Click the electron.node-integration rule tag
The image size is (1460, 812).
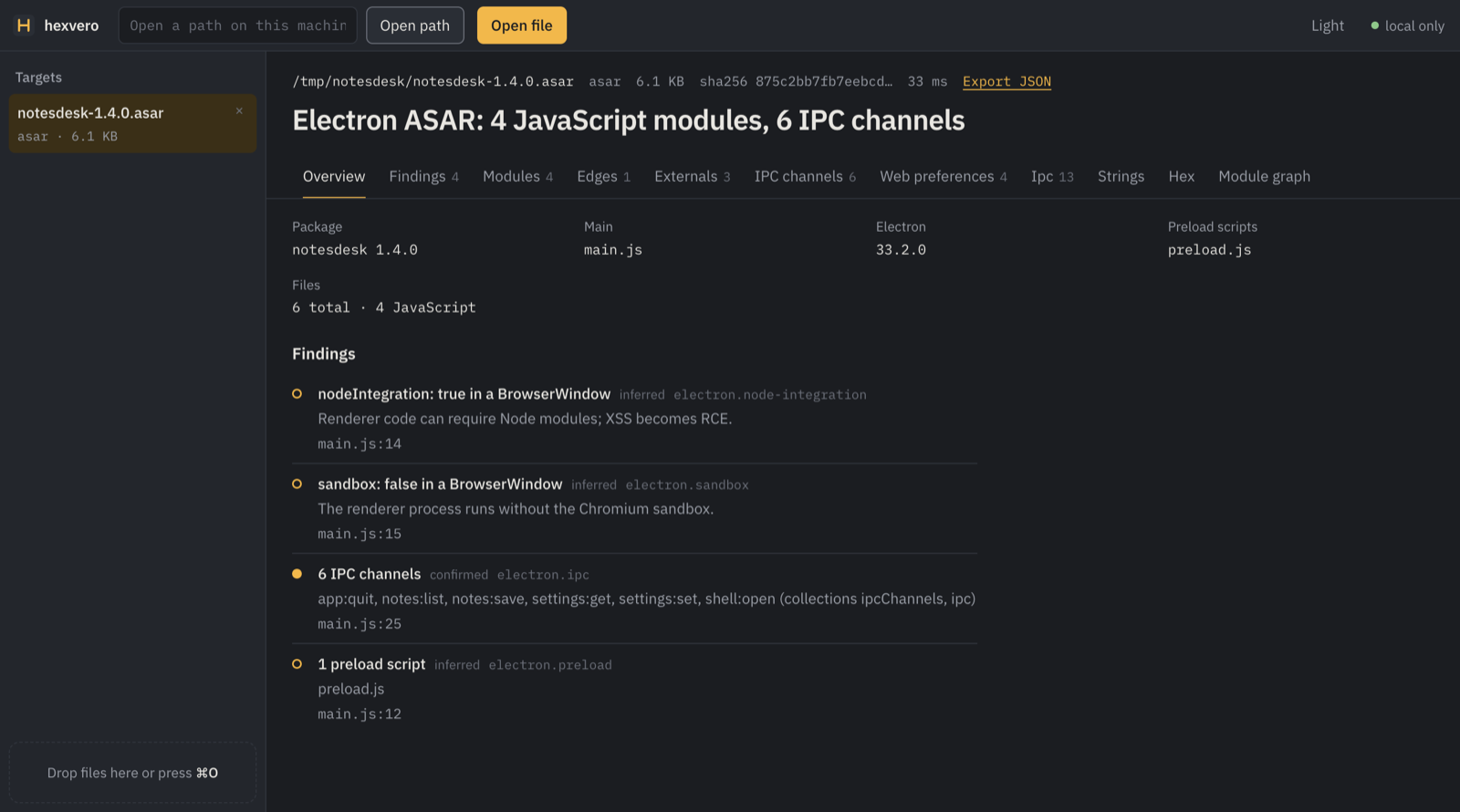click(770, 395)
